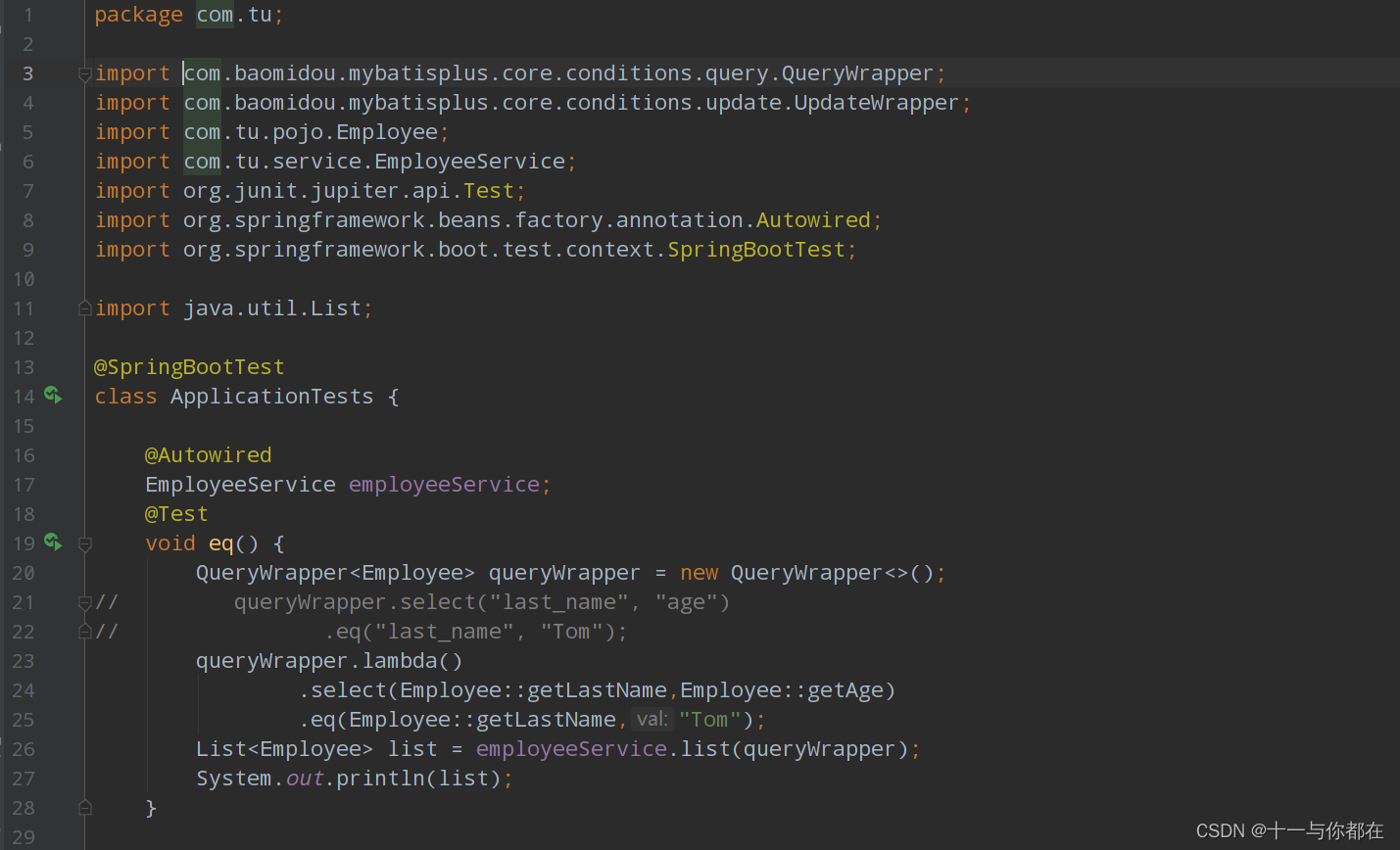Click java.util.List import
This screenshot has height=850, width=1400.
pyautogui.click(x=272, y=308)
